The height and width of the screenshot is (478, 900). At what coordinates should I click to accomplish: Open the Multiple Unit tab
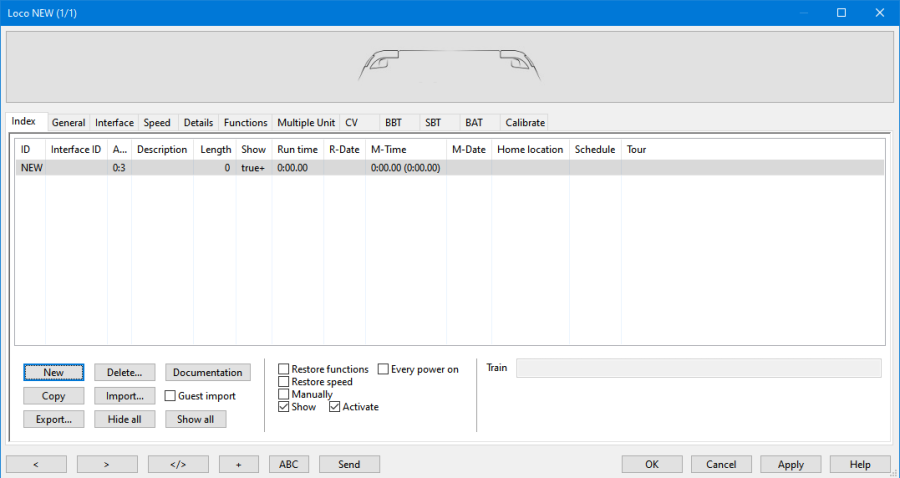[x=306, y=123]
